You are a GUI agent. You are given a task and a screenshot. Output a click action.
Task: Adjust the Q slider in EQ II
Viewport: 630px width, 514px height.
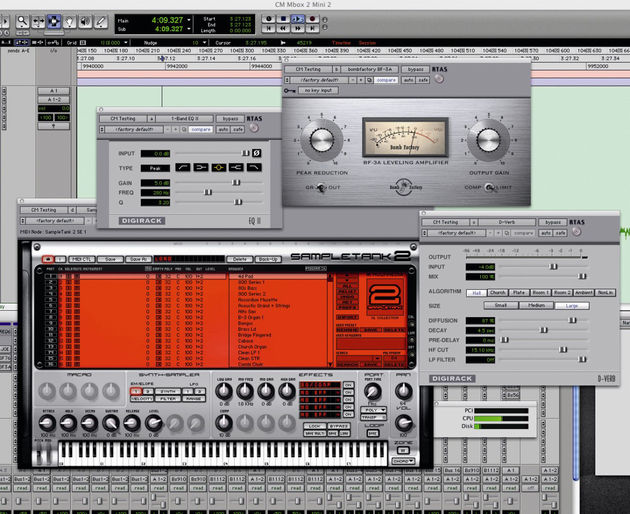(238, 202)
